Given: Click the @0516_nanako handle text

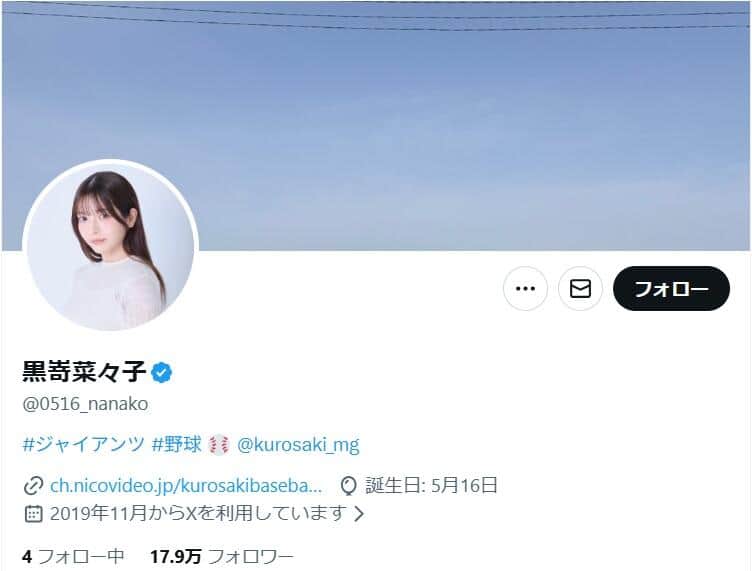Looking at the screenshot, I should pos(85,404).
